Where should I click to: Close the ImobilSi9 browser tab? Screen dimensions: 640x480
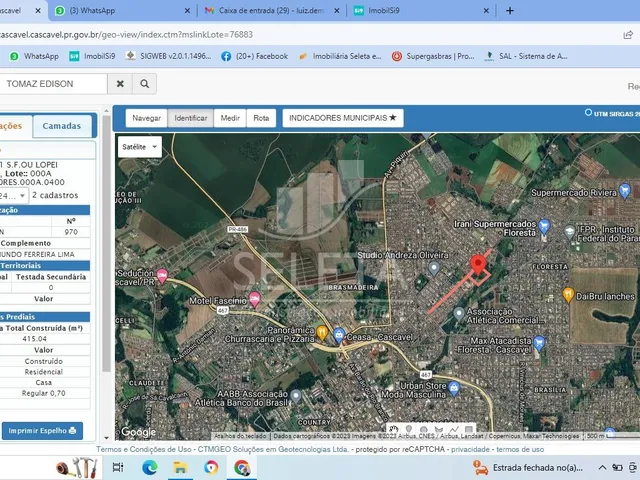[x=486, y=11]
